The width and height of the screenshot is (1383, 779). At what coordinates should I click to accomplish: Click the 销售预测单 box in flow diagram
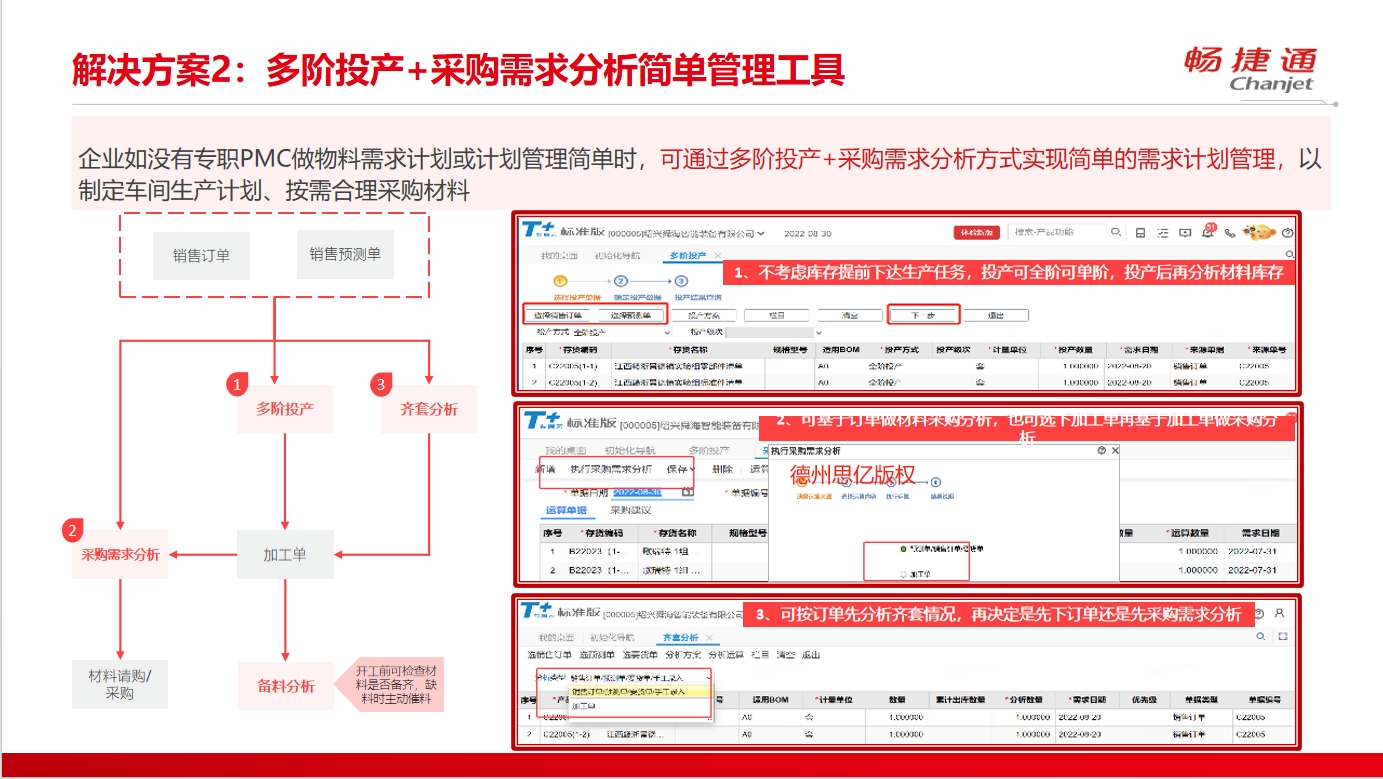click(345, 254)
